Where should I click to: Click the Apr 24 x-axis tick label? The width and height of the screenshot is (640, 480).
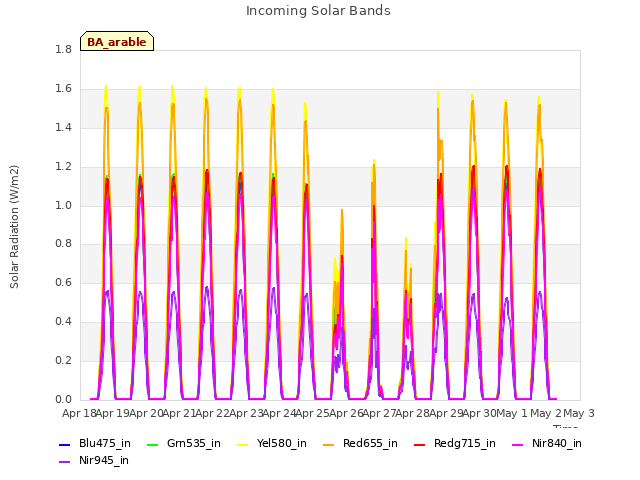click(x=279, y=413)
